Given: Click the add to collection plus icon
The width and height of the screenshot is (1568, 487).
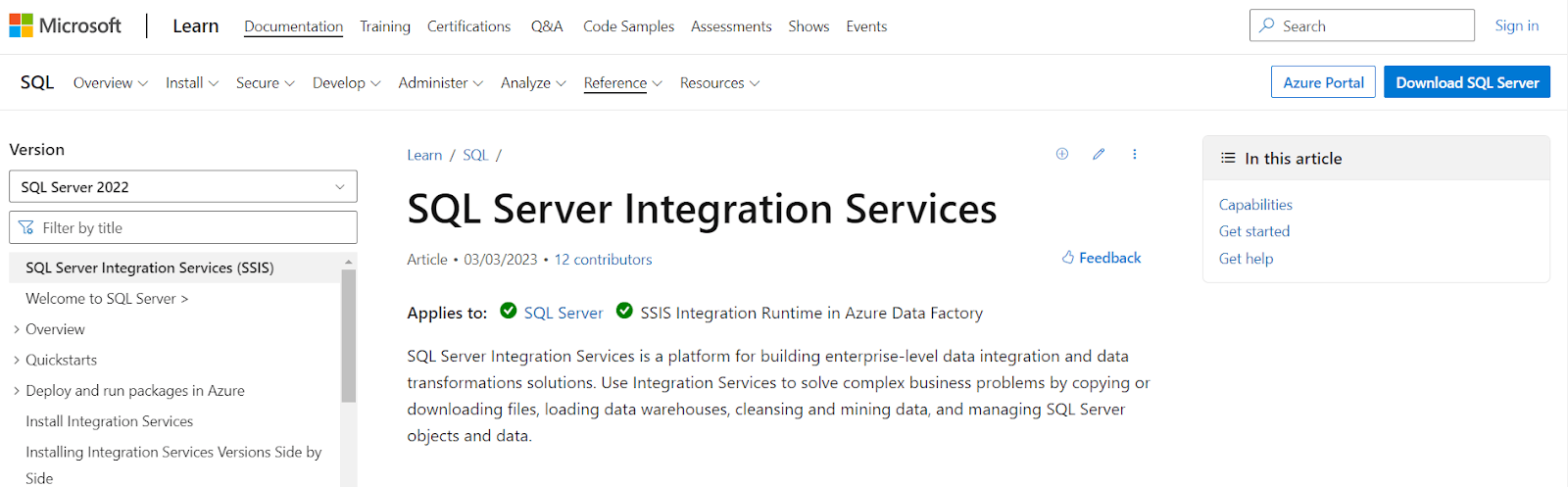Looking at the screenshot, I should coord(1062,154).
